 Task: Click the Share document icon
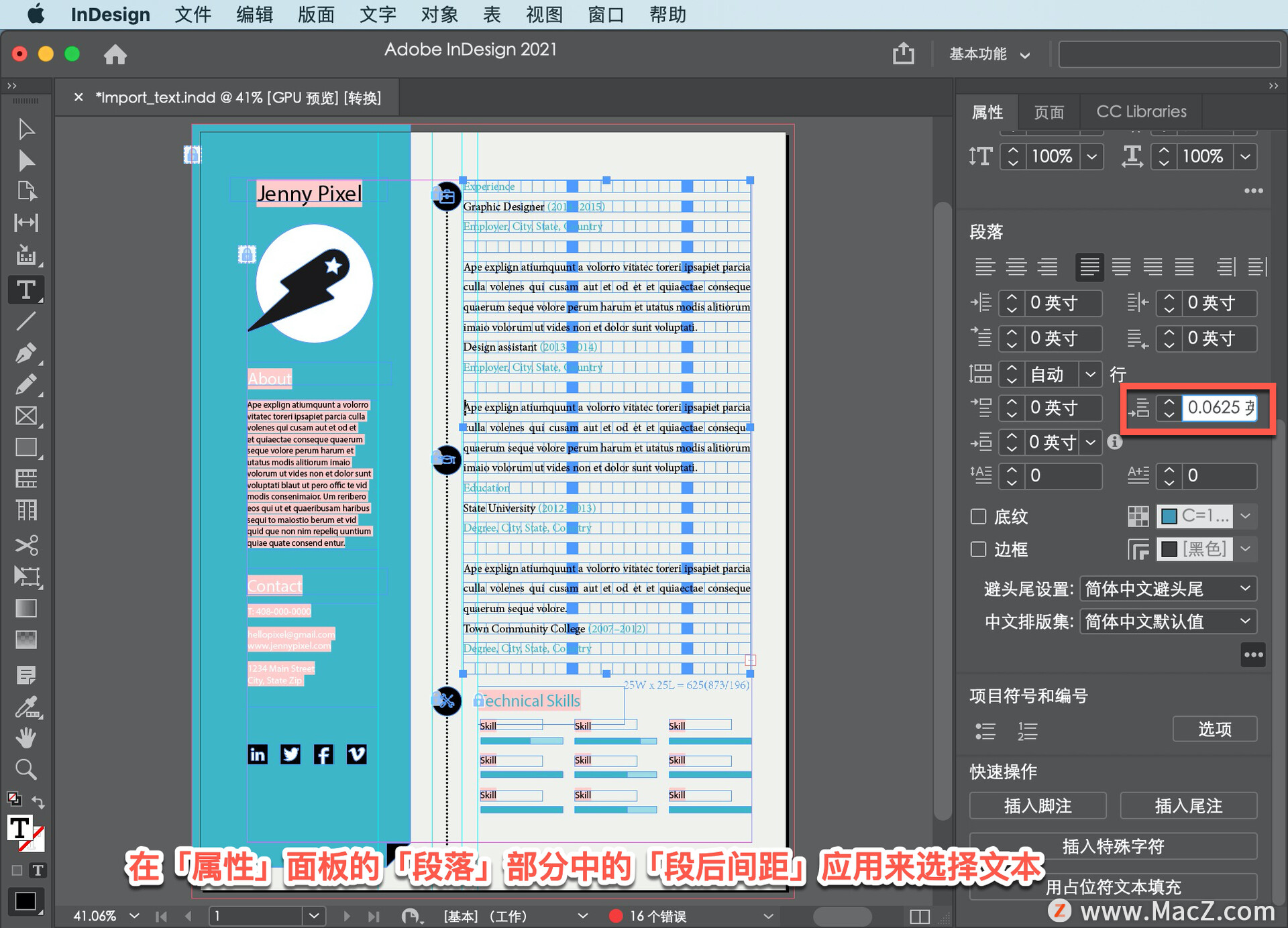point(903,54)
